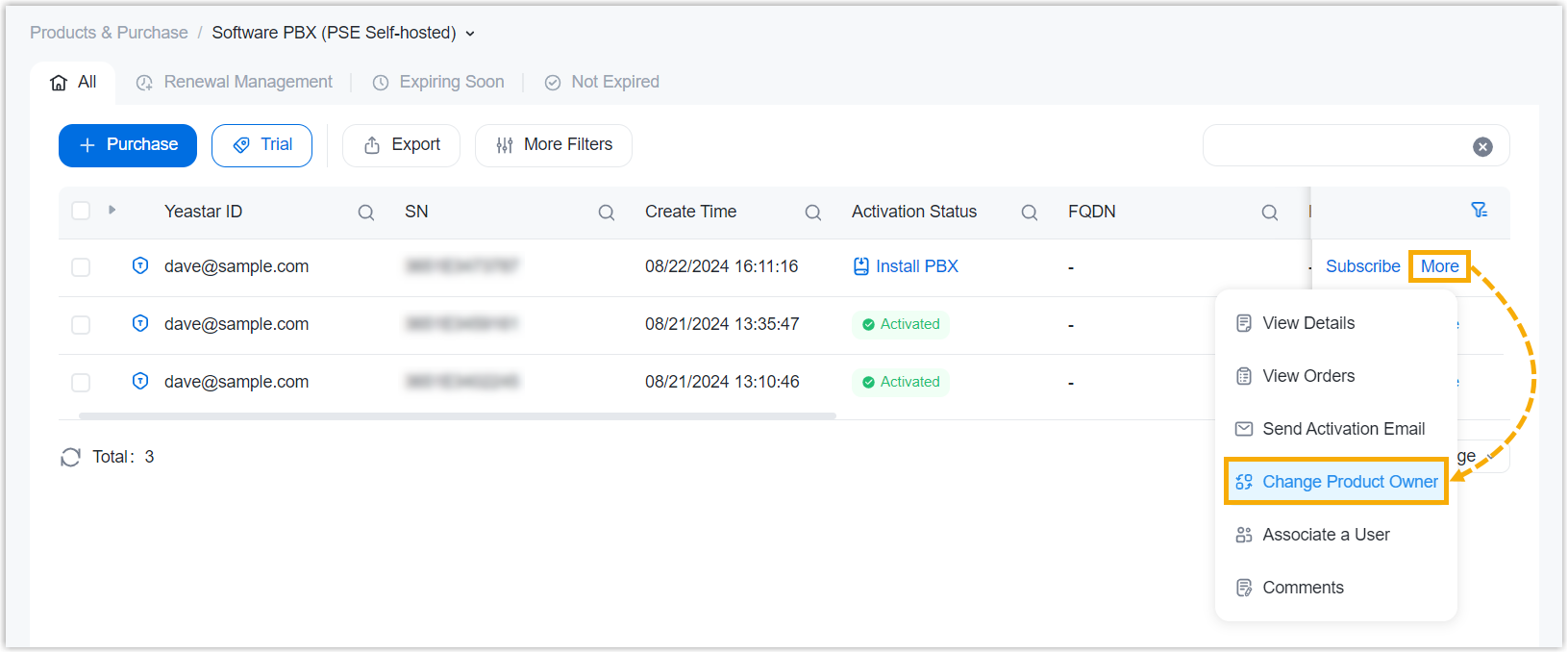Click the search icon beside Yeastar ID
This screenshot has width=1568, height=653.
tap(366, 213)
